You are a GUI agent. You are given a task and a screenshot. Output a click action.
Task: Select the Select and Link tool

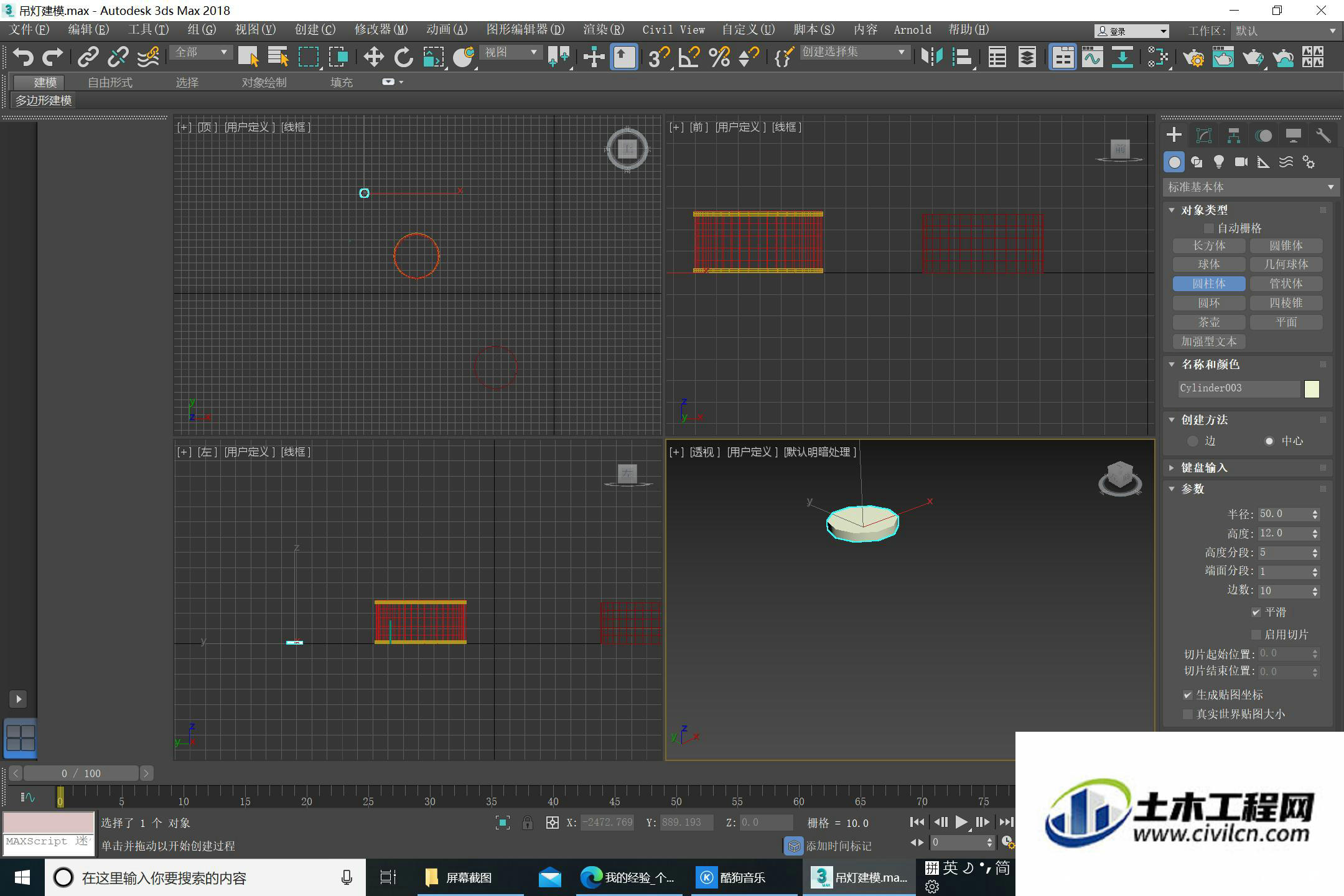pyautogui.click(x=88, y=57)
